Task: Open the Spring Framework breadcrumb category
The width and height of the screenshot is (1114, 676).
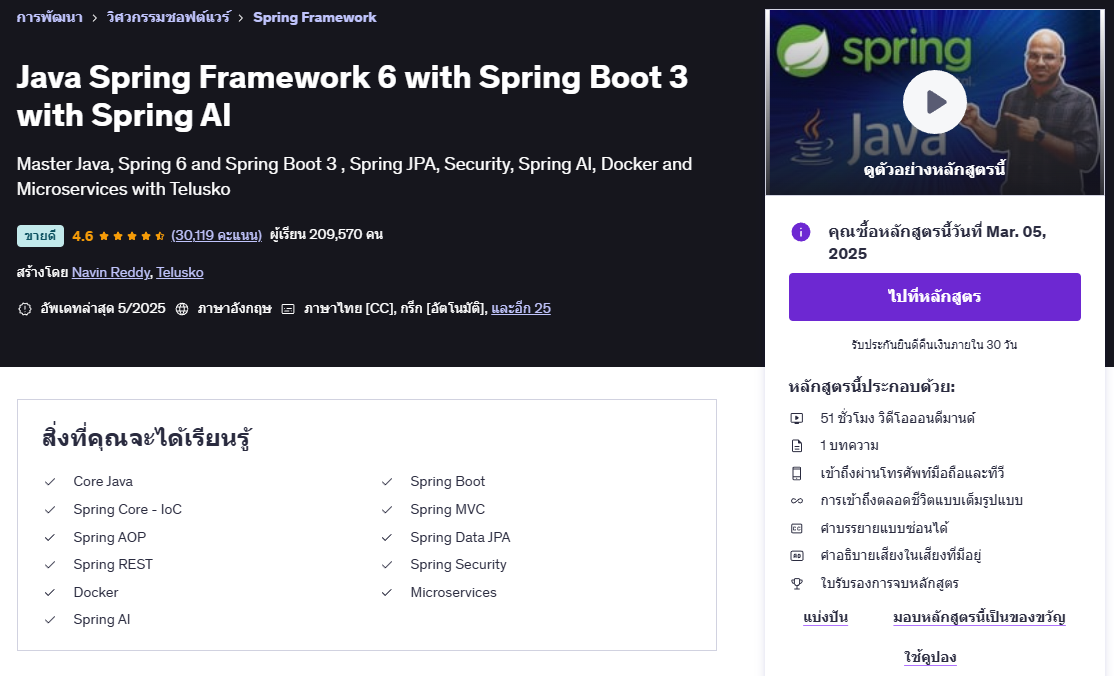Action: [x=315, y=17]
